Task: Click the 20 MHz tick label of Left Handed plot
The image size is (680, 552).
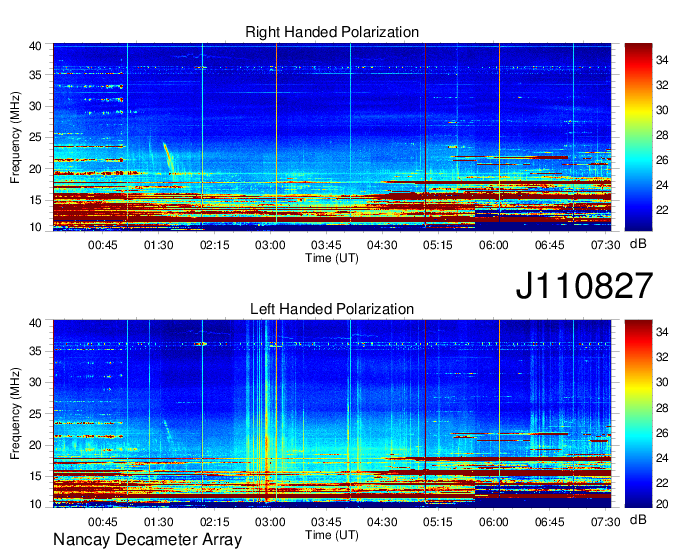Action: [35, 445]
